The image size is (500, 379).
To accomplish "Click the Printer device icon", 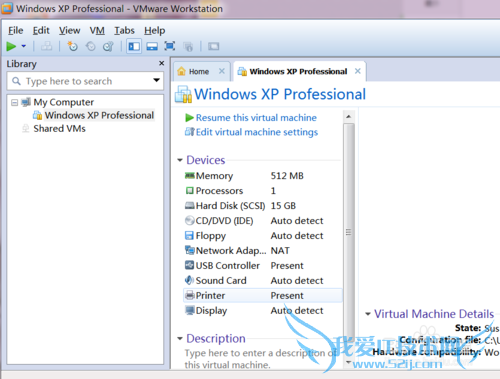I will pyautogui.click(x=190, y=295).
